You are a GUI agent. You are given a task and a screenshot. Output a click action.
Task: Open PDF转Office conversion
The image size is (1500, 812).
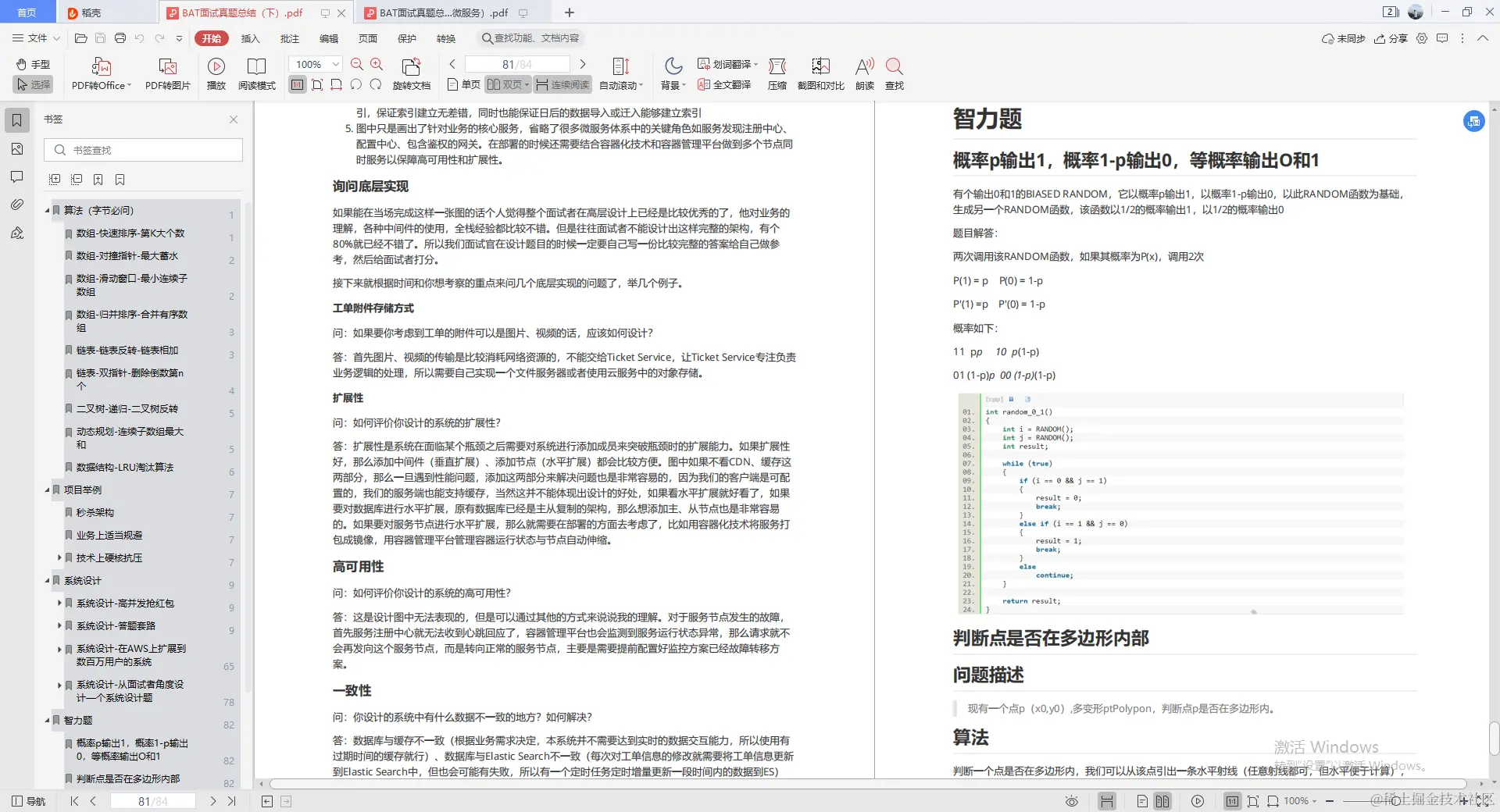(x=102, y=75)
